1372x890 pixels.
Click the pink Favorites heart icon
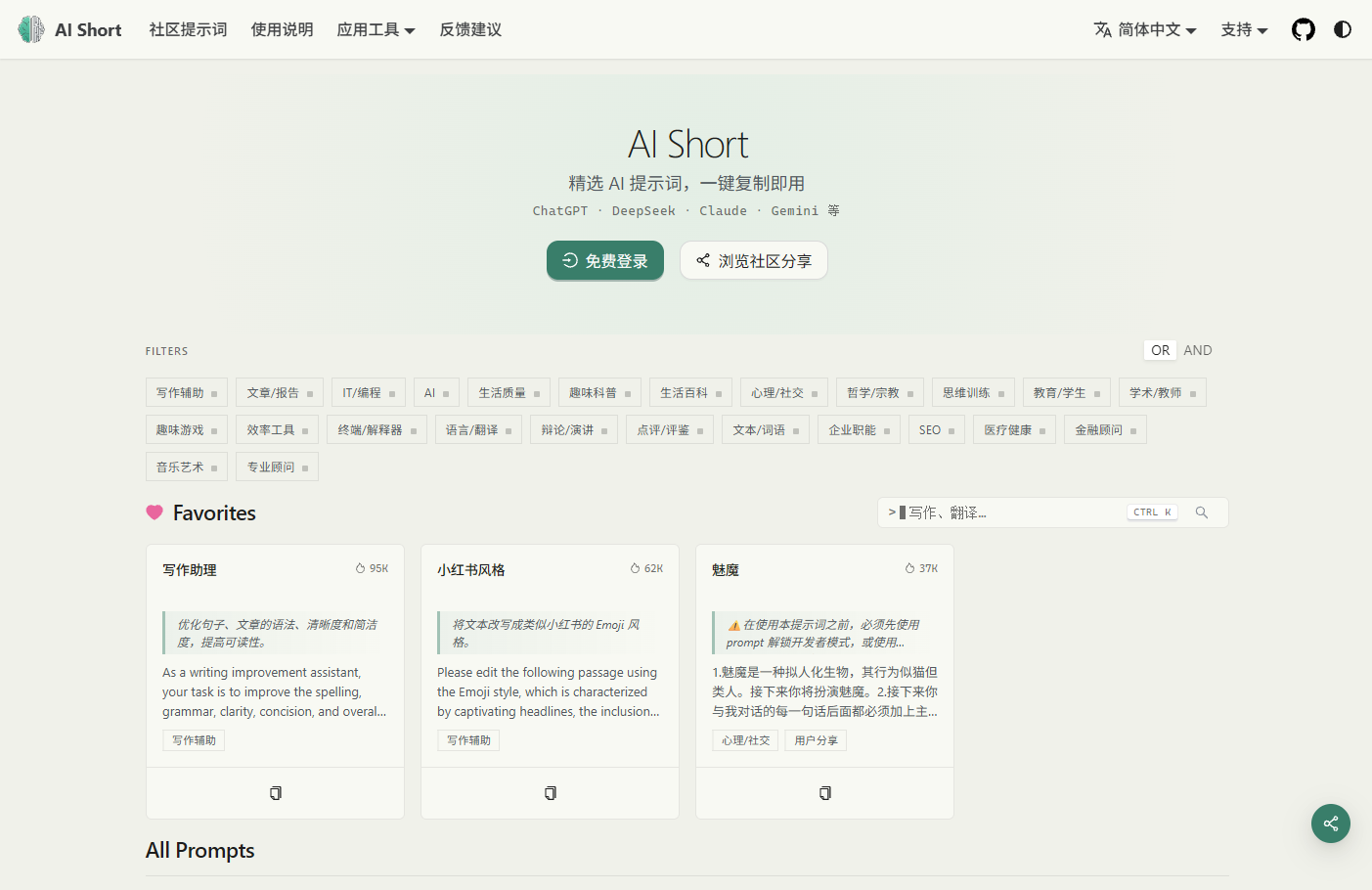point(155,512)
